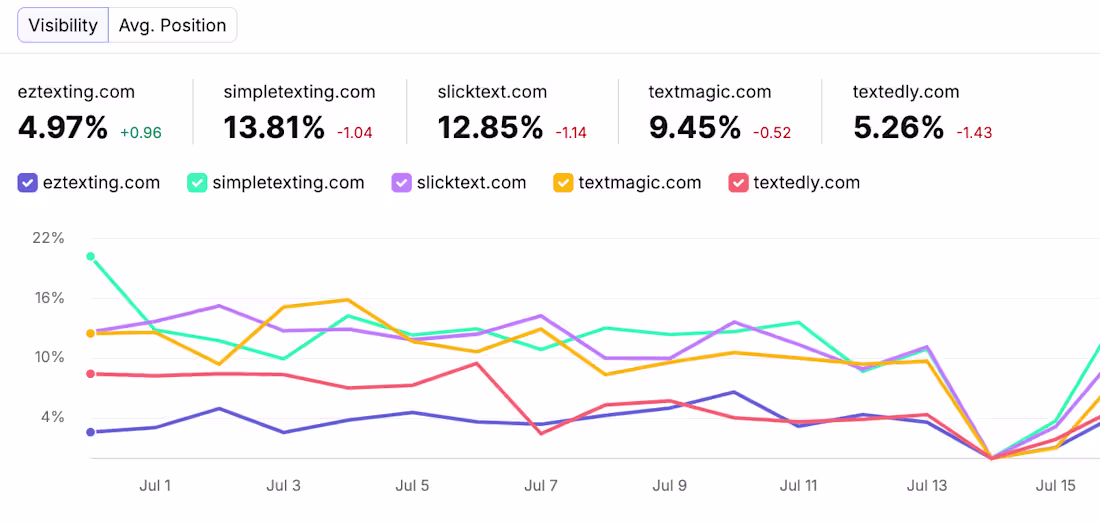Switch to the Visibility tab
The height and width of the screenshot is (524, 1100).
click(63, 26)
